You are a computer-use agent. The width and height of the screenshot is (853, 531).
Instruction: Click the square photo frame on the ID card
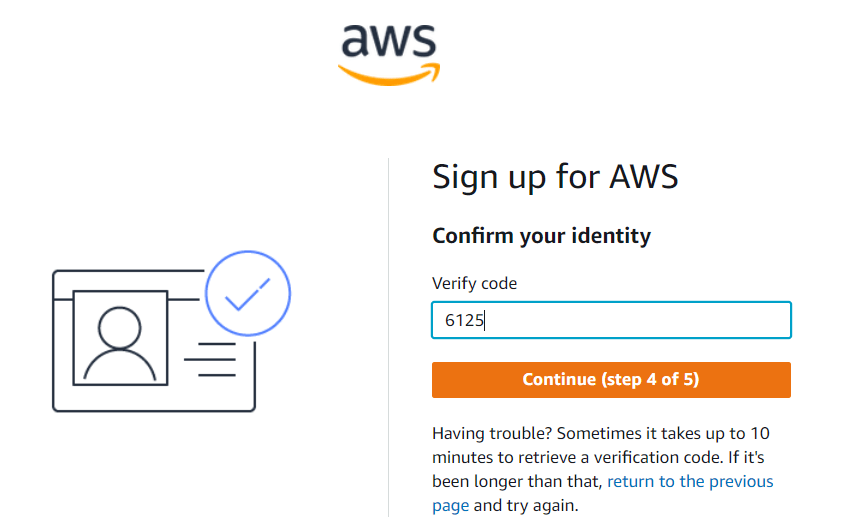click(120, 338)
